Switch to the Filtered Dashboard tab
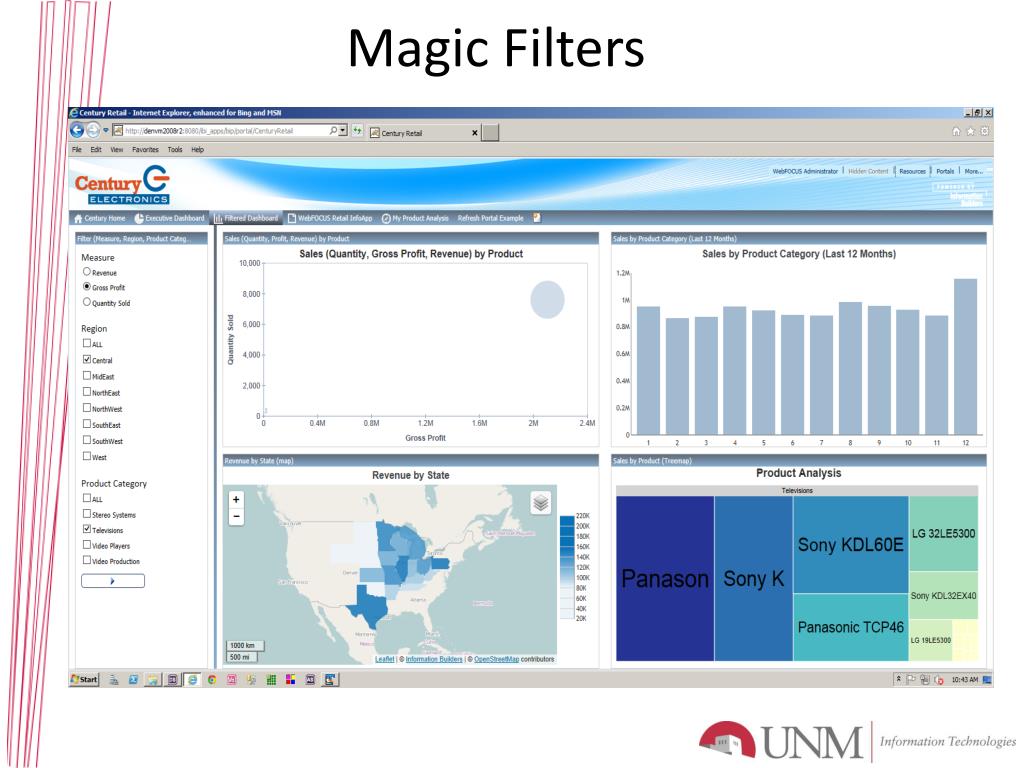 [247, 218]
